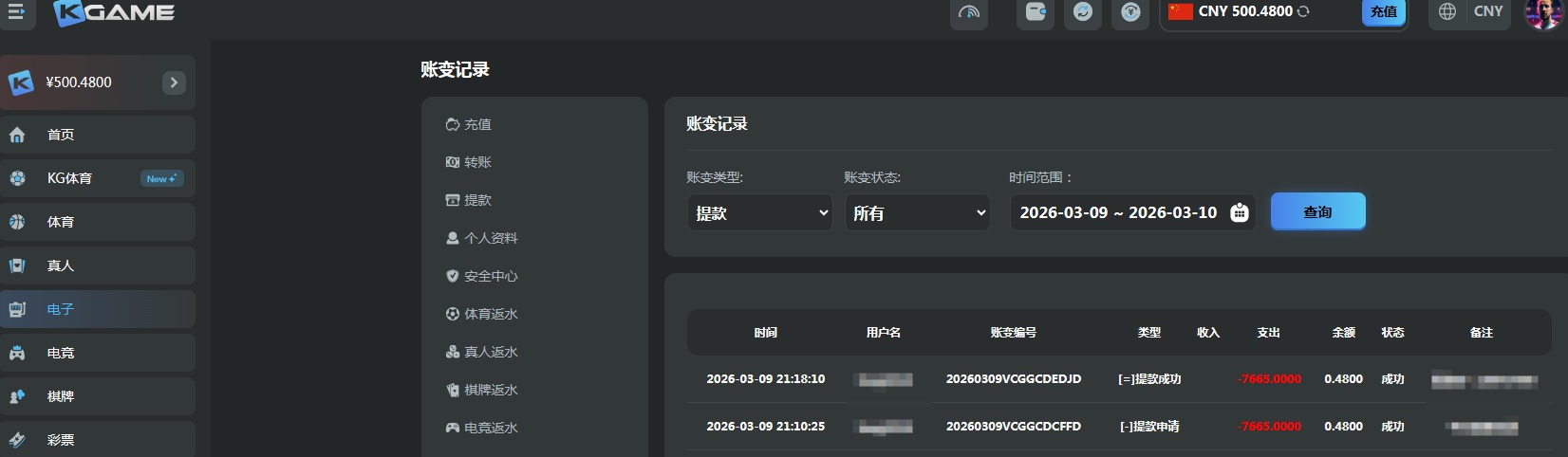Open 体育返水 in account menu
Screen dimensions: 1568x457
(x=482, y=314)
